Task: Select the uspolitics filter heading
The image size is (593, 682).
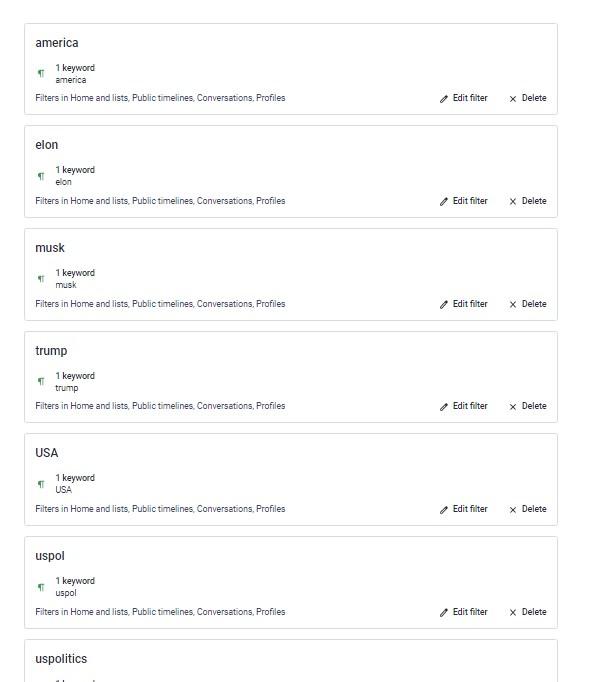Action: [61, 659]
